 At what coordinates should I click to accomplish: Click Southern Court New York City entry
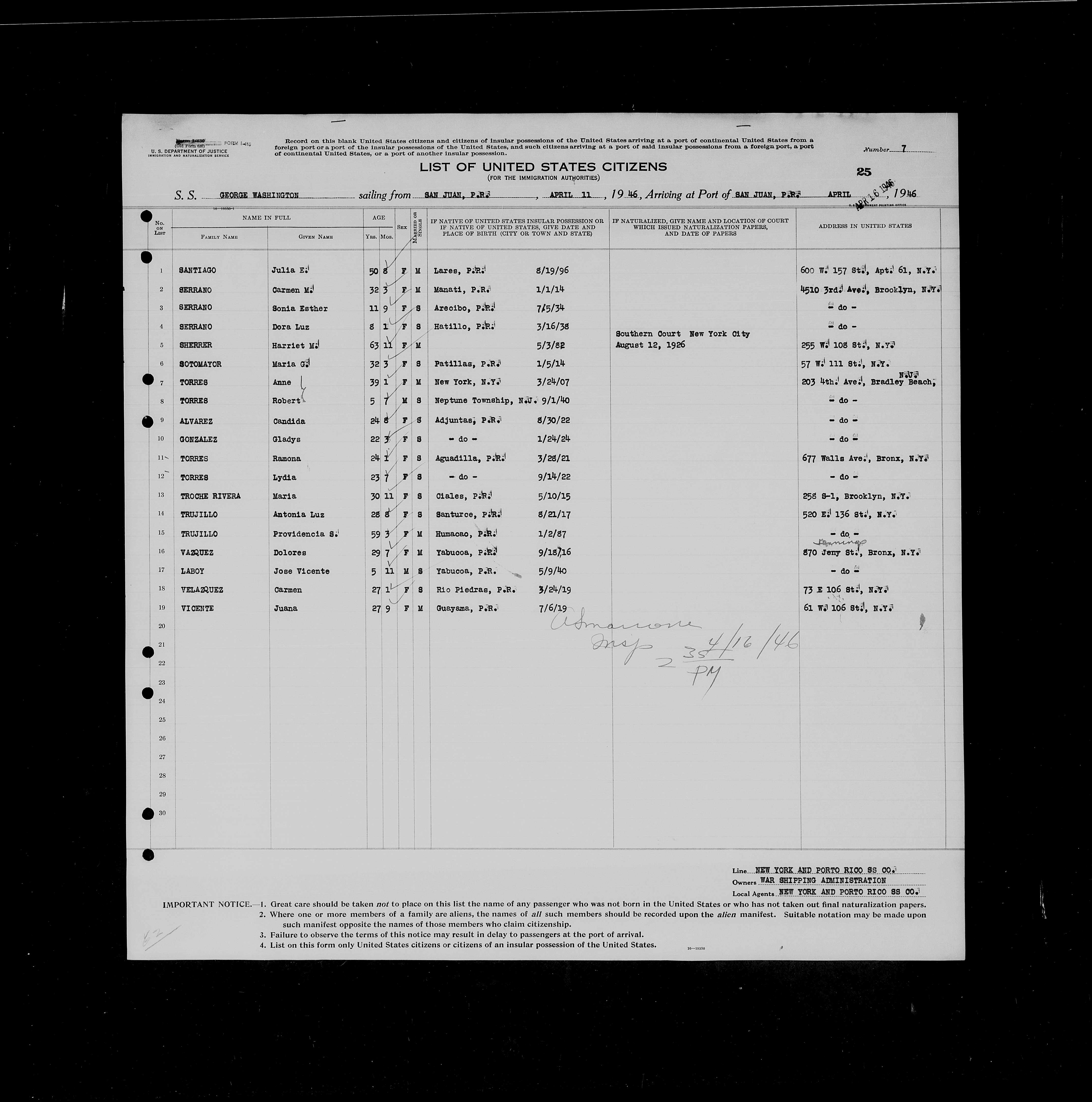(x=683, y=334)
